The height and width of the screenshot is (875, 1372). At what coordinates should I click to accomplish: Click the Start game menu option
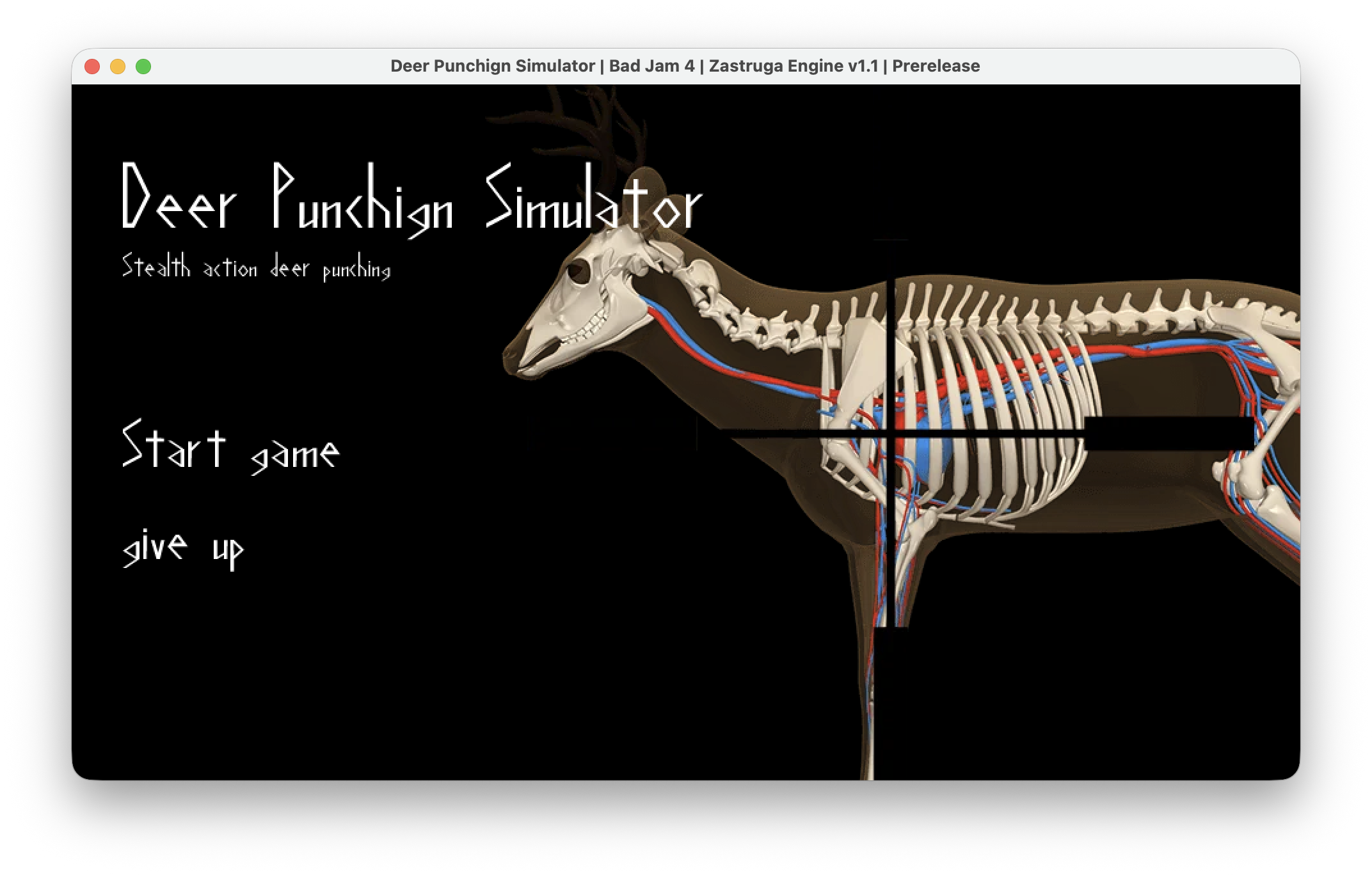point(230,448)
